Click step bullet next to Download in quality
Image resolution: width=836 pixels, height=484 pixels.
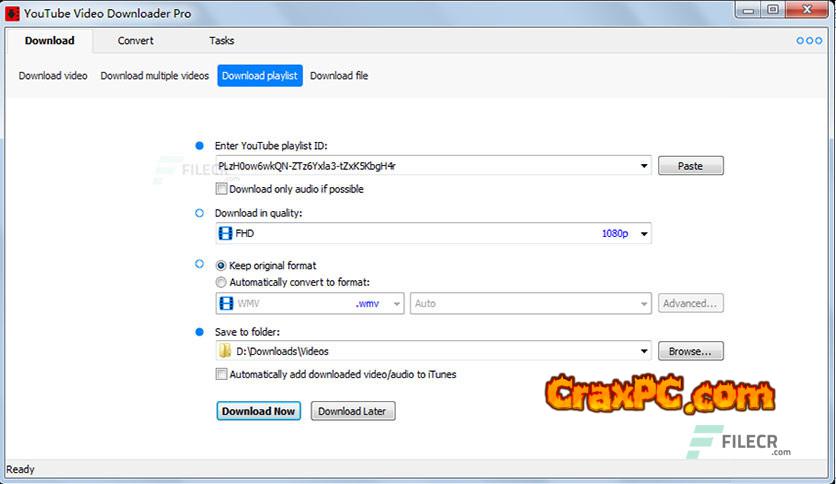[x=199, y=213]
